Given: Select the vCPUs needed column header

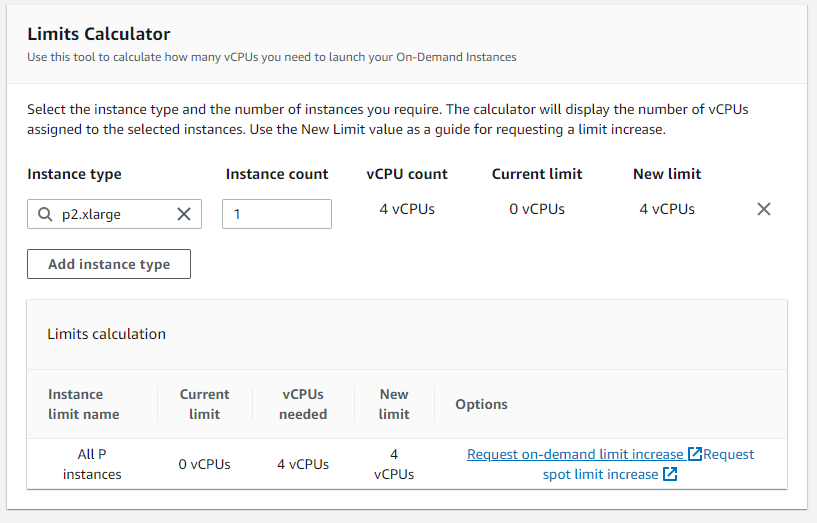Looking at the screenshot, I should click(x=303, y=404).
